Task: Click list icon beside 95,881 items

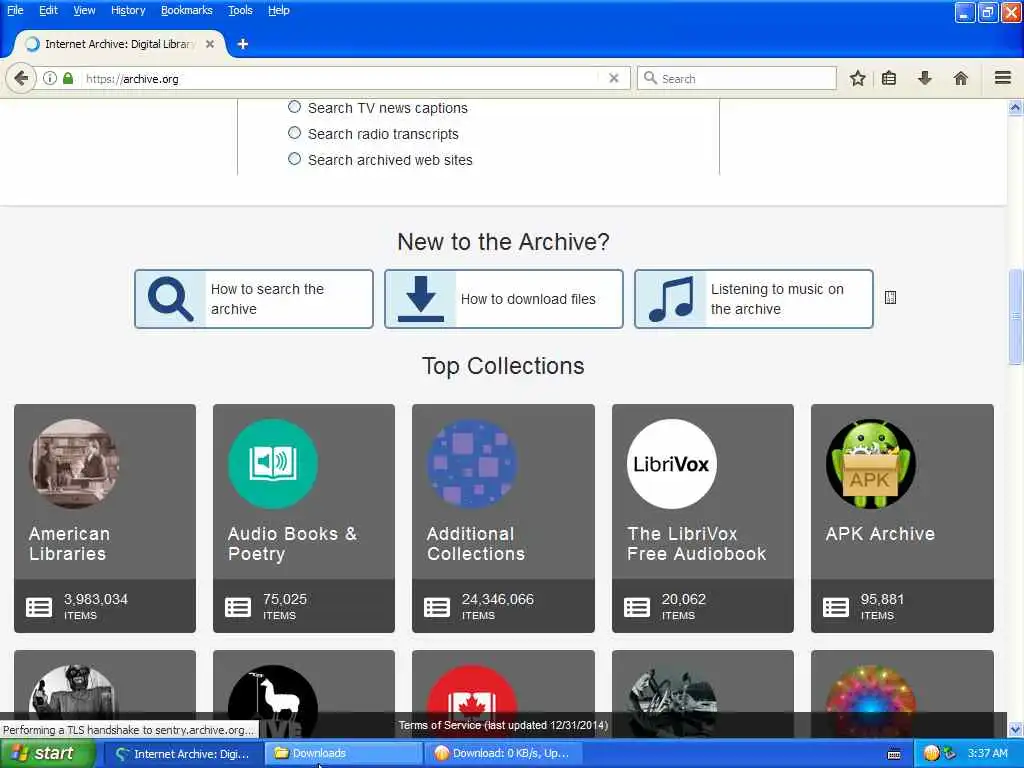Action: tap(836, 607)
